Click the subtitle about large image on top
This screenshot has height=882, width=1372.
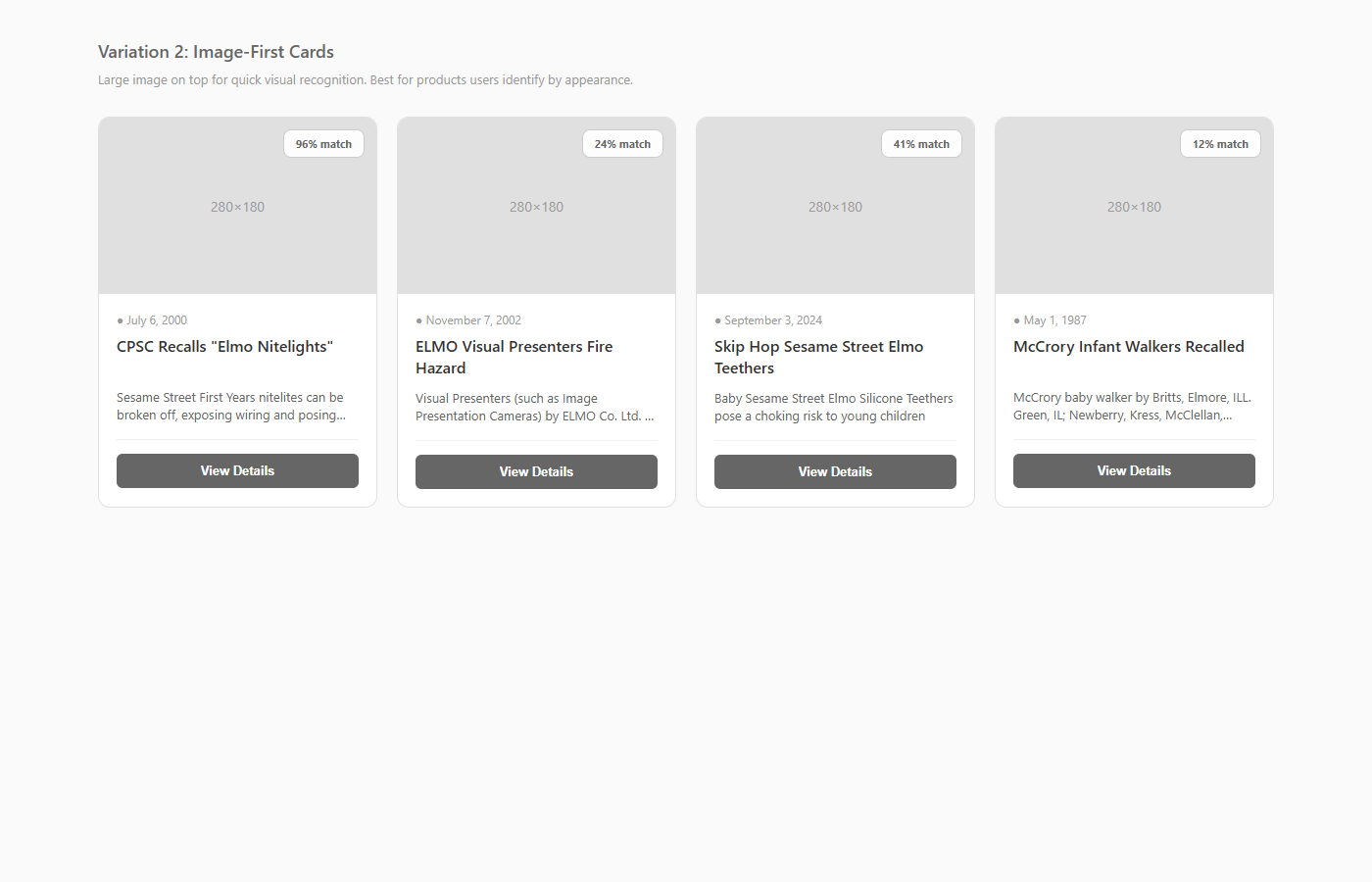pos(366,80)
